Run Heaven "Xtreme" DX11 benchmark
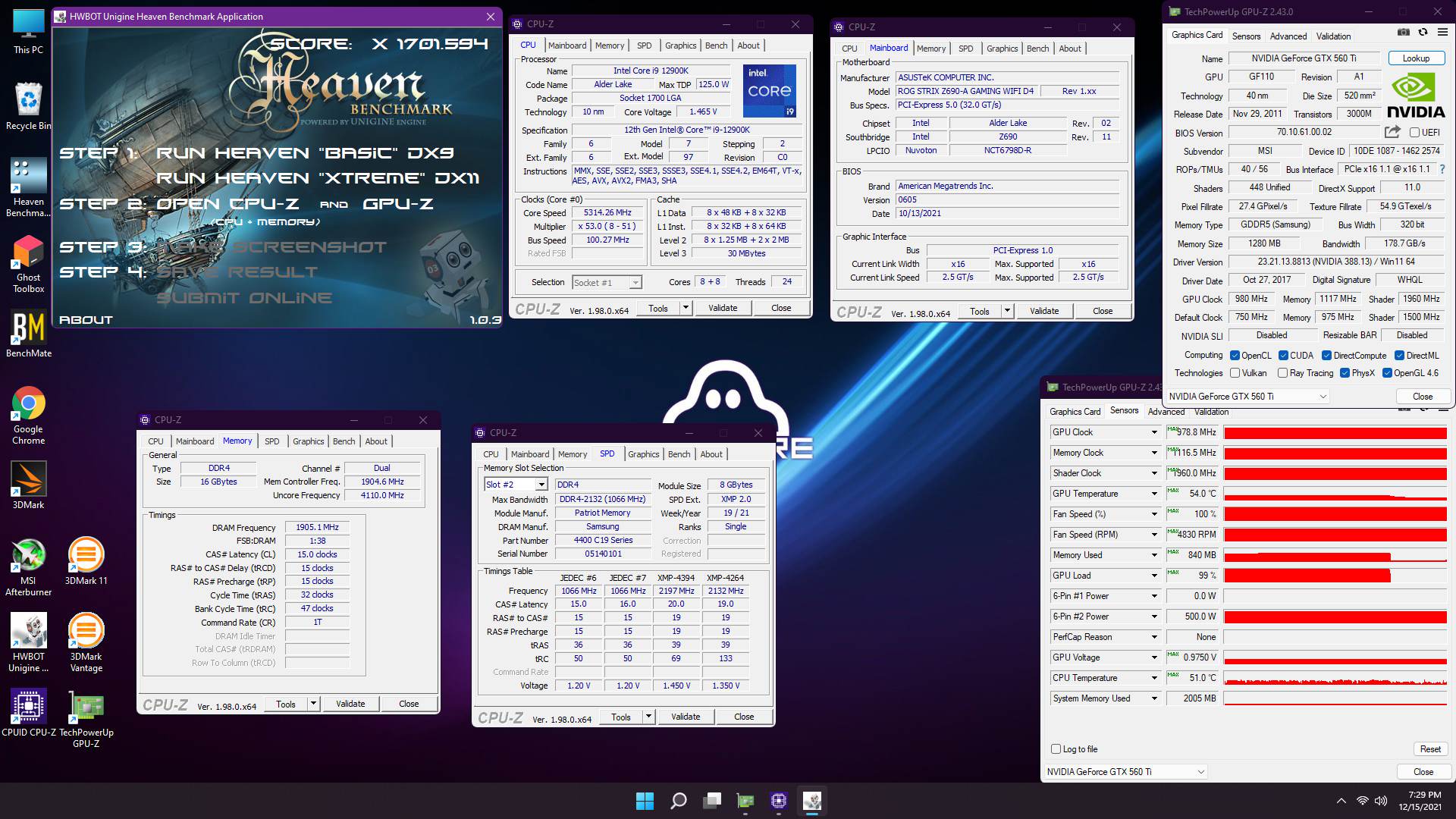The height and width of the screenshot is (819, 1456). coord(318,178)
